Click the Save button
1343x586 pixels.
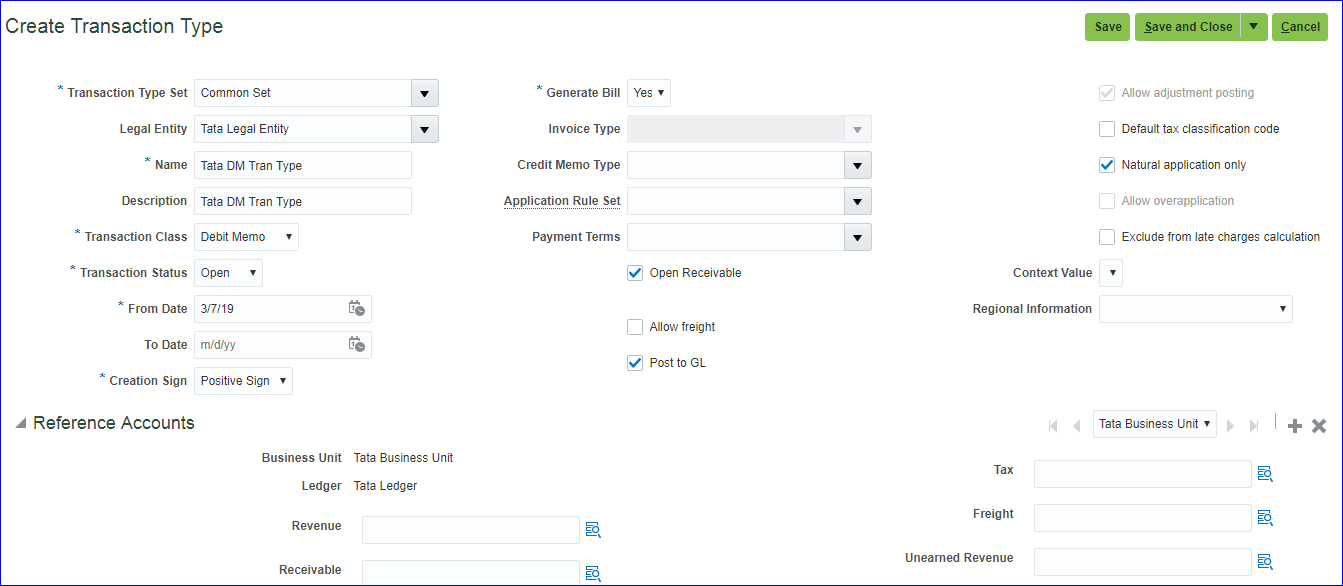[x=1108, y=27]
